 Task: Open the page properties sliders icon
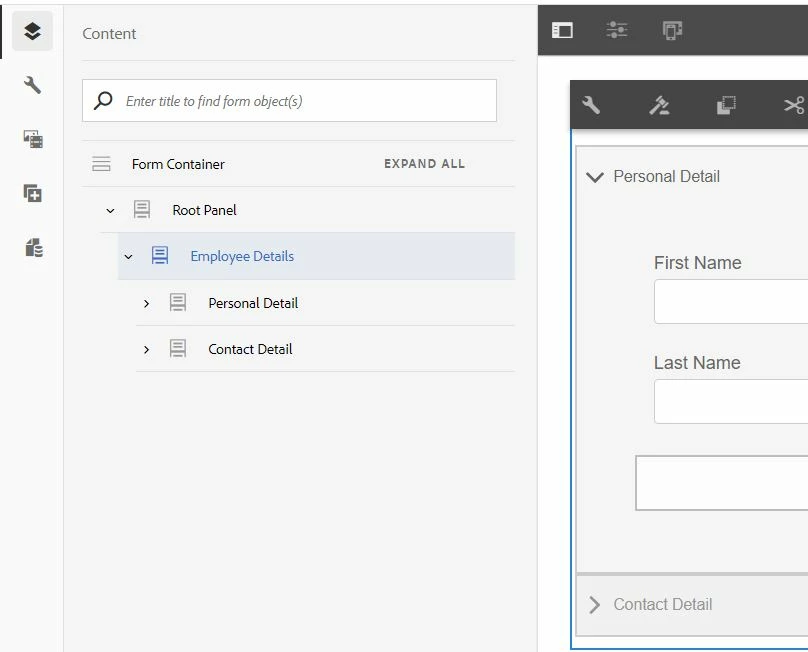(617, 30)
